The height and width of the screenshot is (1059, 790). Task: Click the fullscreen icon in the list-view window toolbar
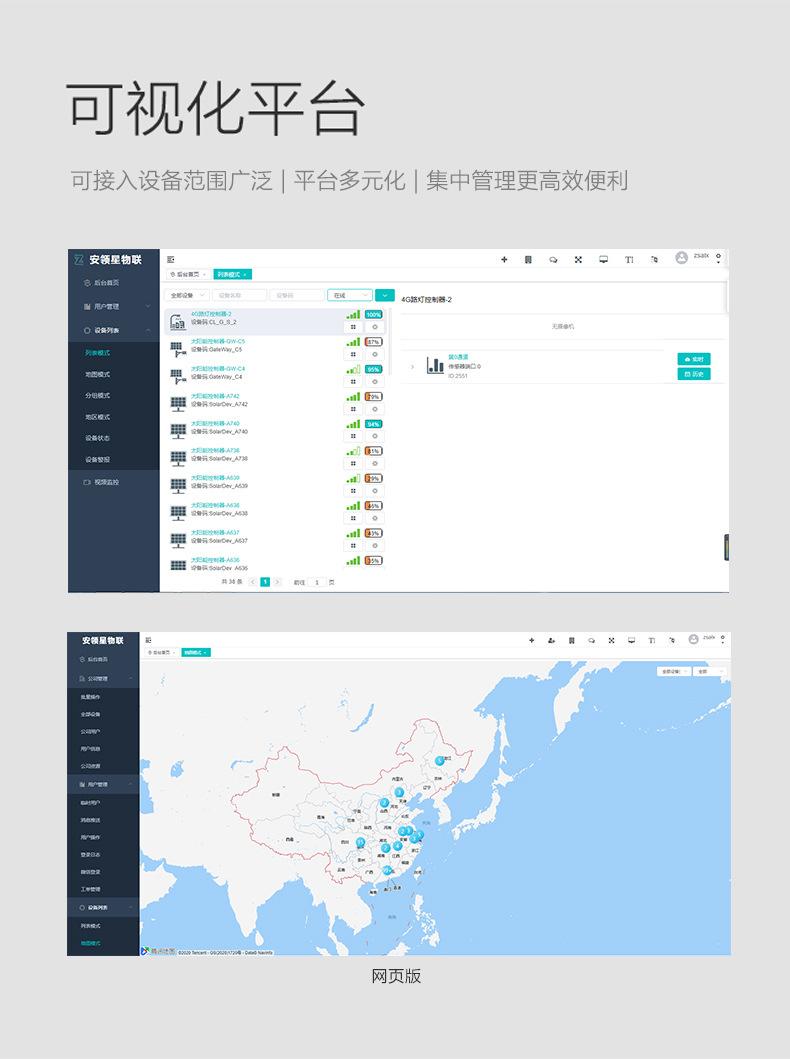(578, 260)
